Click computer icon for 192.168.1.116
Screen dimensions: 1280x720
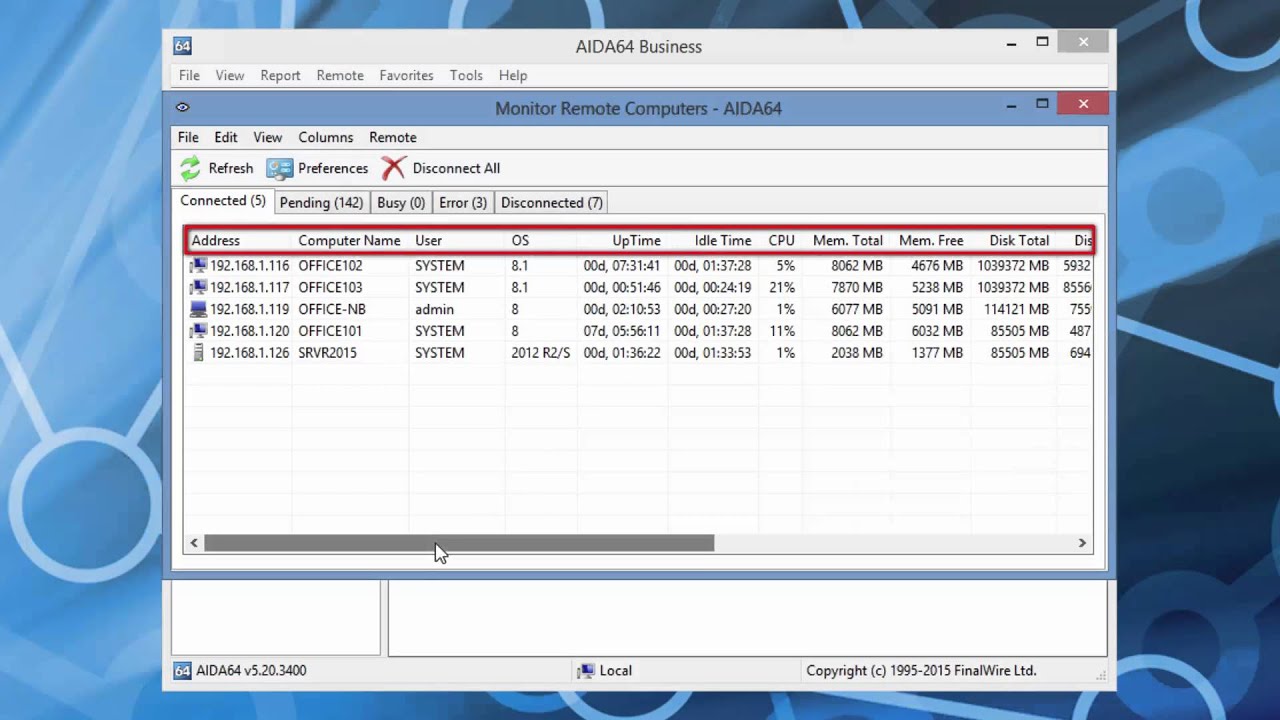pyautogui.click(x=198, y=266)
